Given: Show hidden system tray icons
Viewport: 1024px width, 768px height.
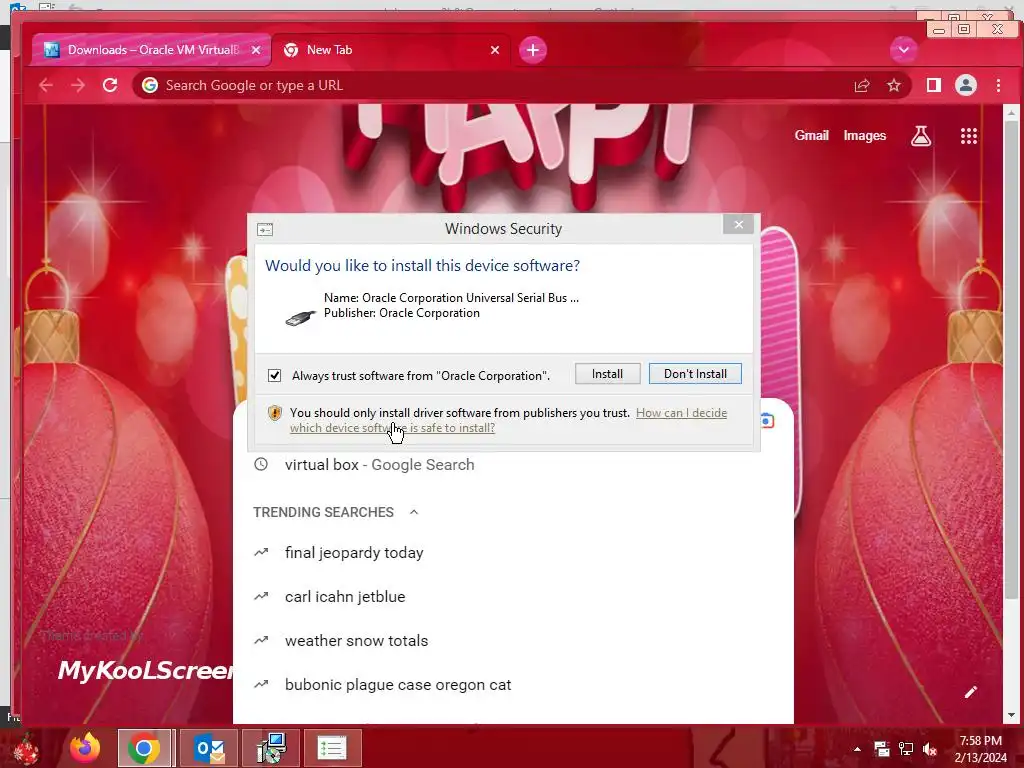Looking at the screenshot, I should pos(857,749).
